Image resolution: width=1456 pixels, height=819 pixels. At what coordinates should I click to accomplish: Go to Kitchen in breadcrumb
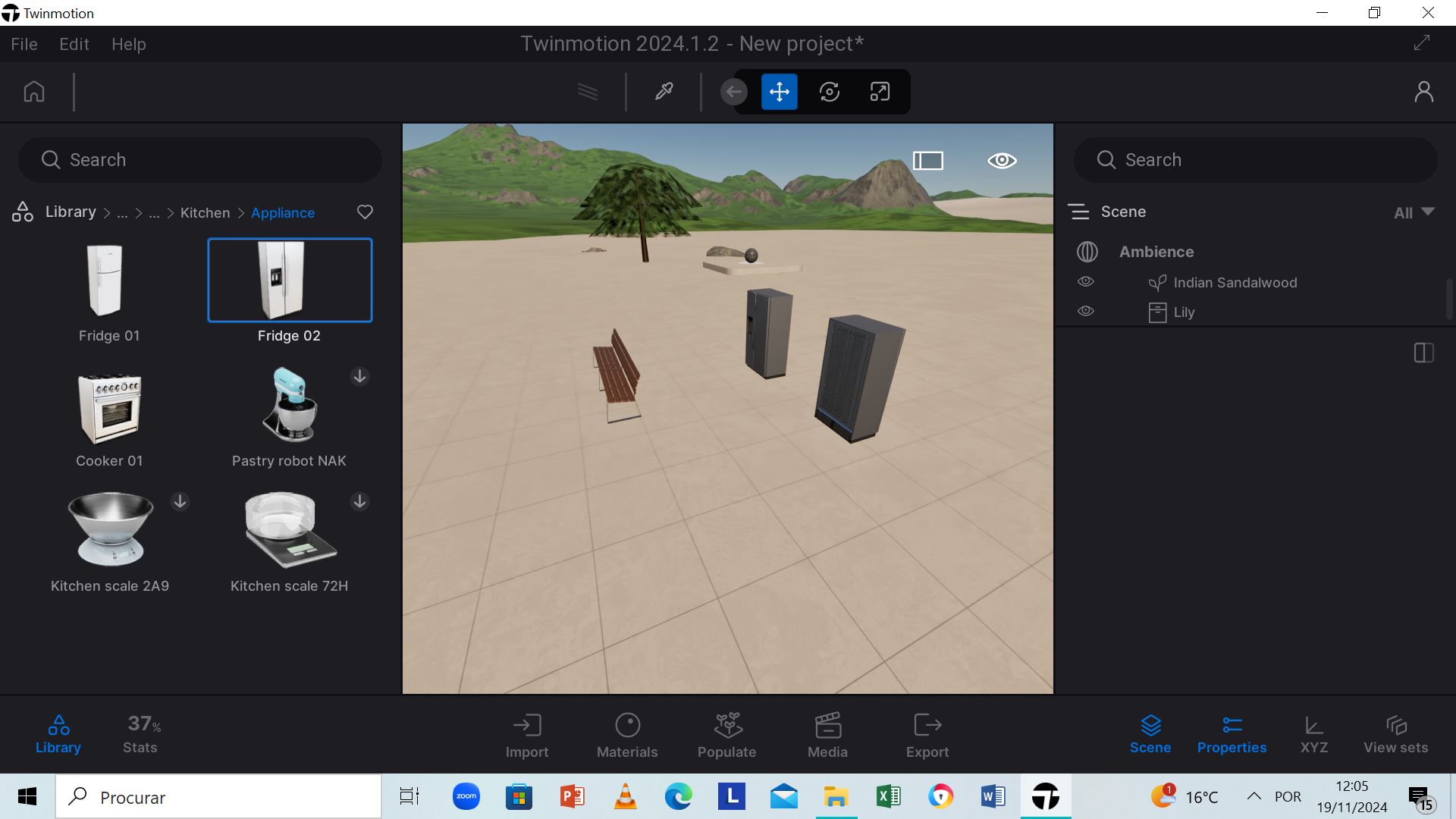point(205,213)
